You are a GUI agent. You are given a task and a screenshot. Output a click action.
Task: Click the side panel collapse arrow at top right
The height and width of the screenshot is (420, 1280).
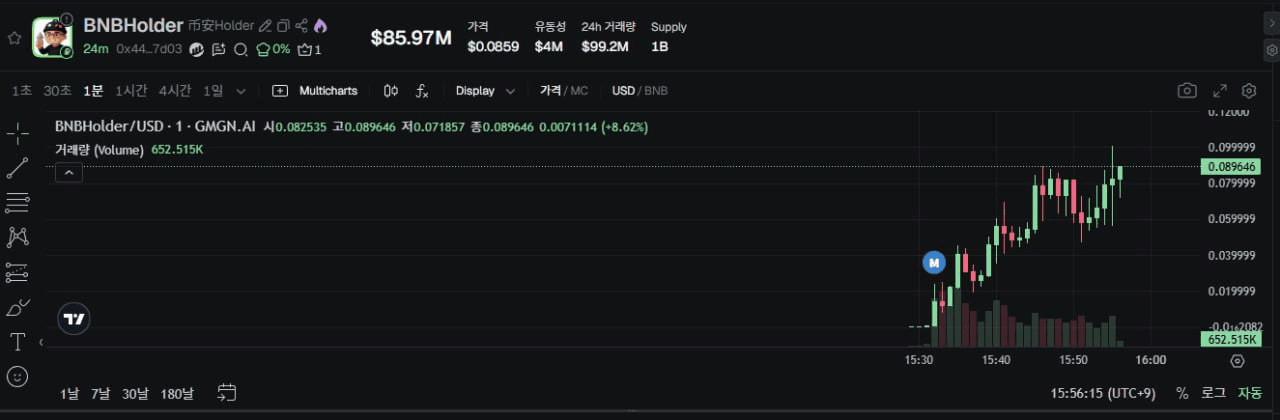click(x=1272, y=22)
